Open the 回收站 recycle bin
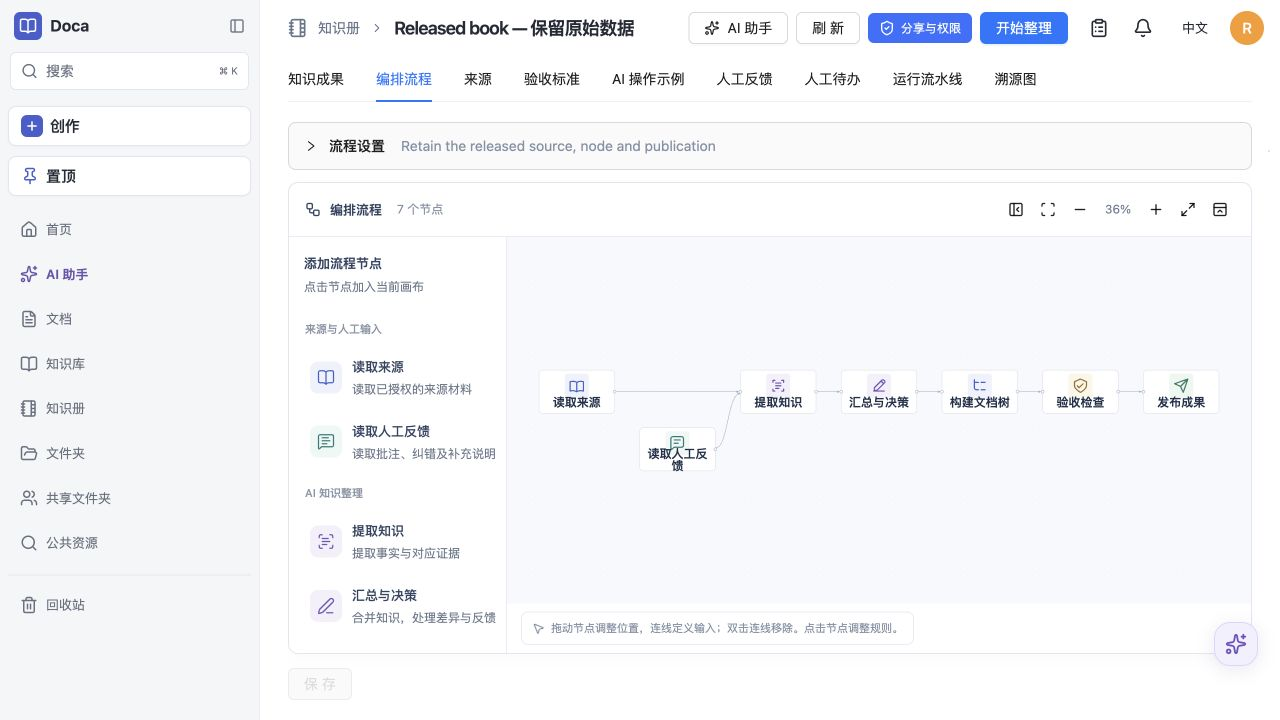 129,605
